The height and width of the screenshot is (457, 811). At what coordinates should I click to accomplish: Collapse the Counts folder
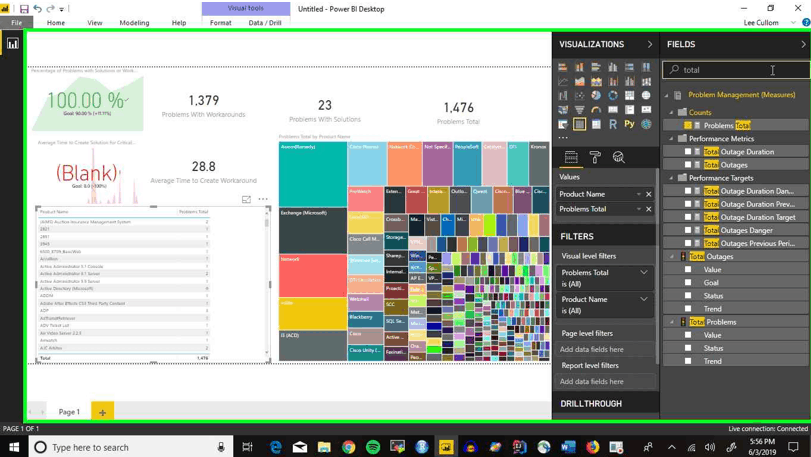671,113
